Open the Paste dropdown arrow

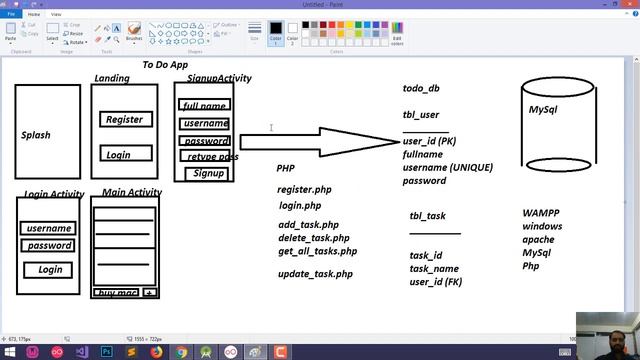(11, 43)
